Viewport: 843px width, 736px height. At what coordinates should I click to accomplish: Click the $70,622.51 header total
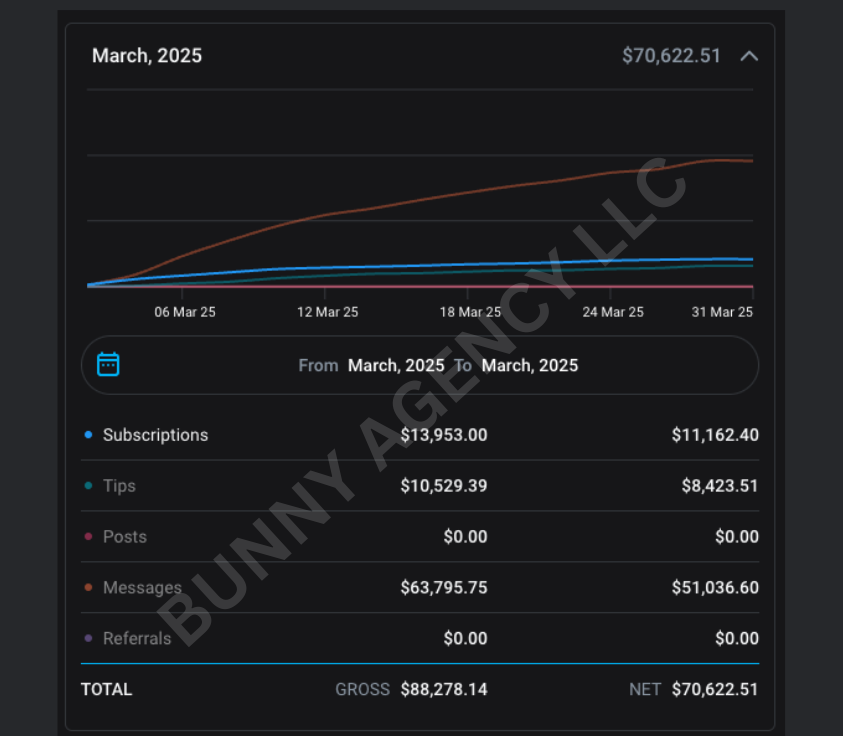[x=671, y=56]
